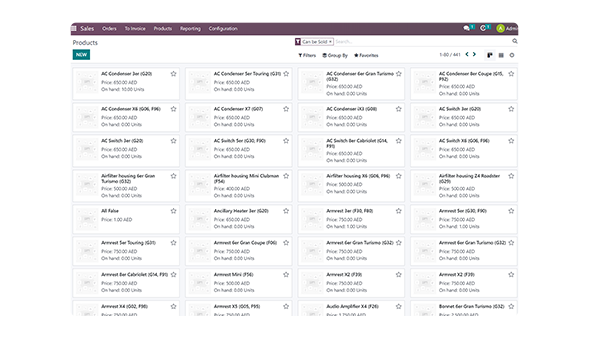This screenshot has height=360, width=590.
Task: Favorite AC Switch X6 (G06, F96)
Action: point(511,141)
